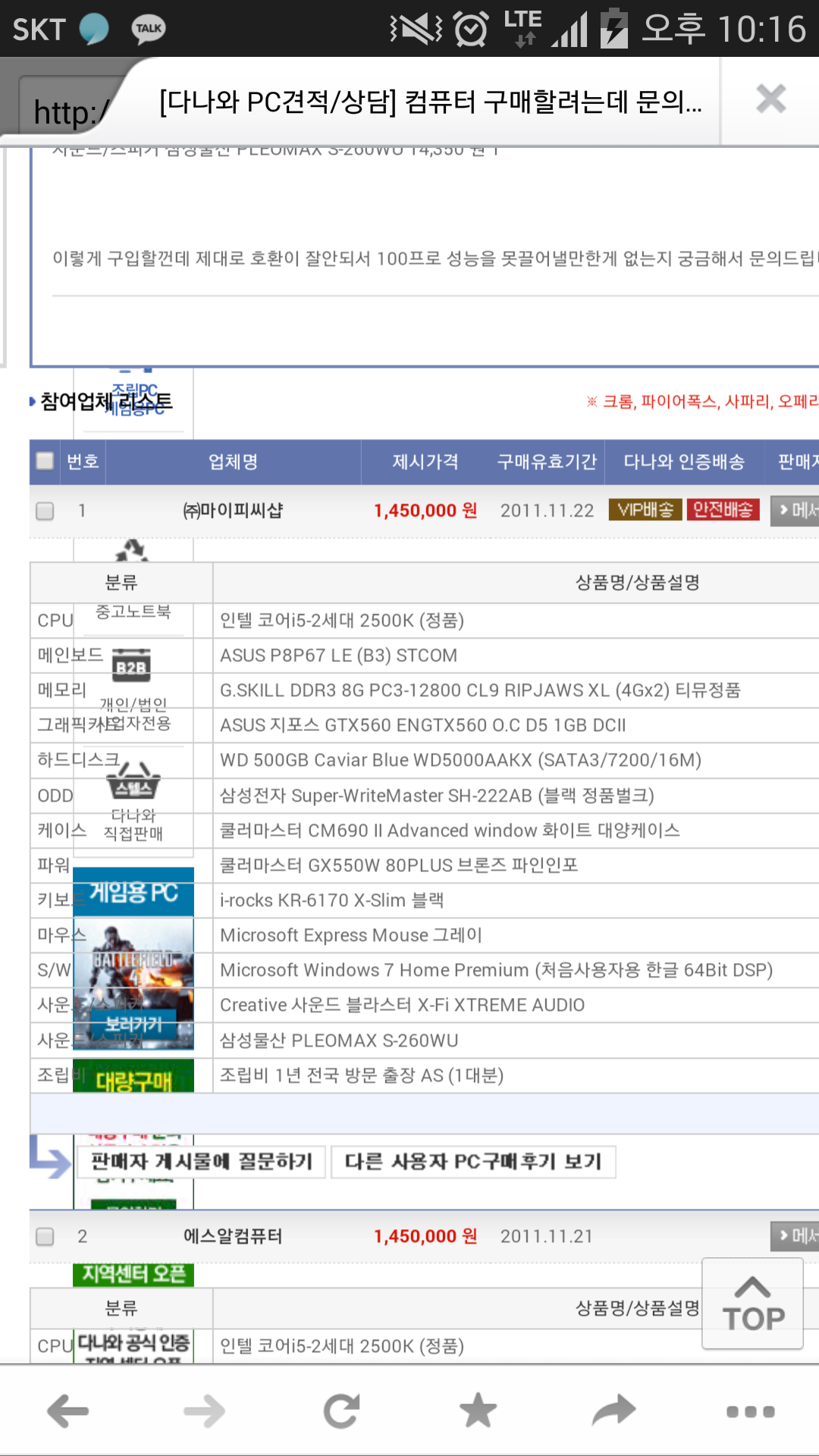Open the three-dot more menu
The height and width of the screenshot is (1456, 819).
tap(750, 1411)
